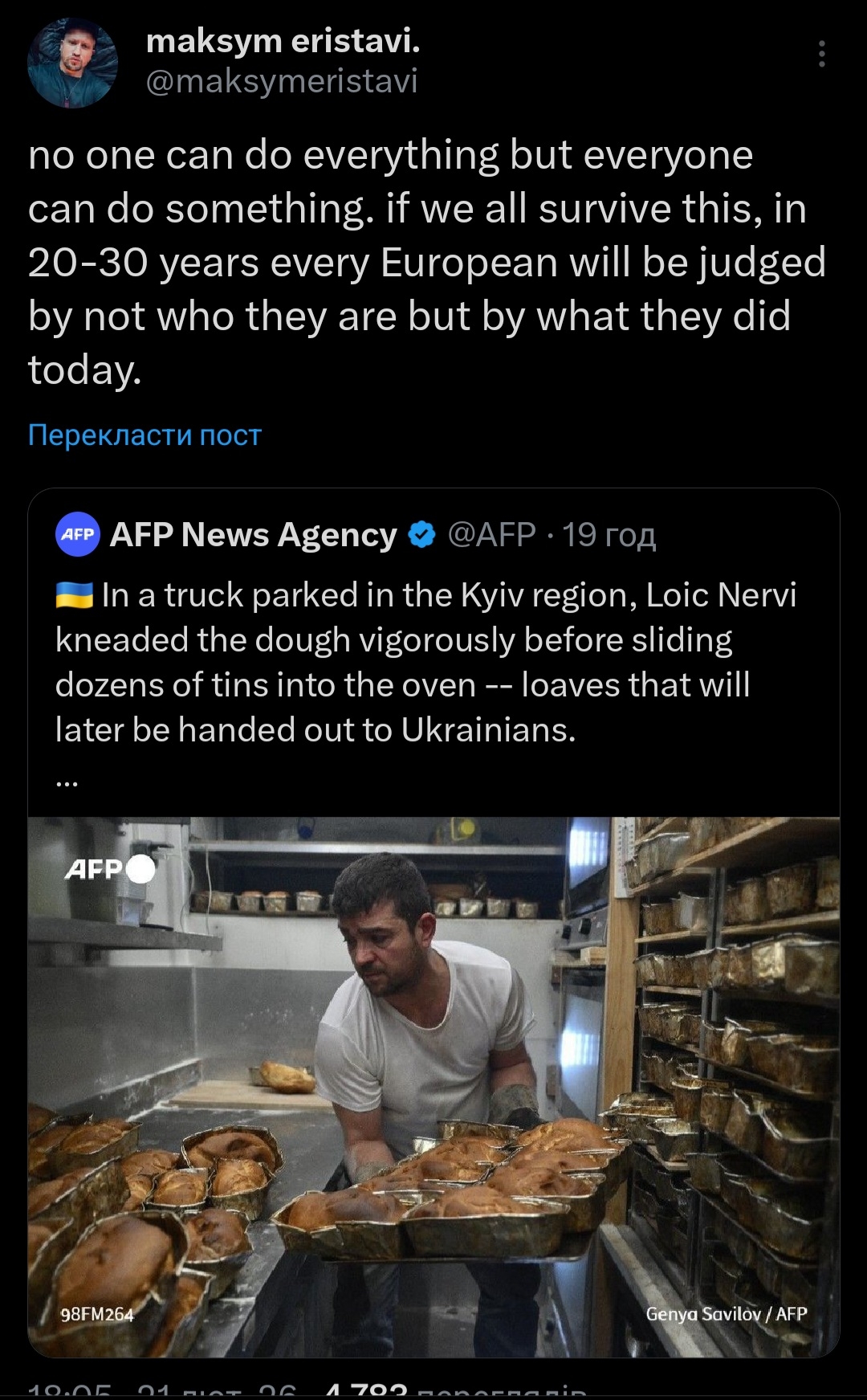Tap the Ukrainian flag emoji in quoted post
This screenshot has width=867, height=1400.
tap(75, 596)
